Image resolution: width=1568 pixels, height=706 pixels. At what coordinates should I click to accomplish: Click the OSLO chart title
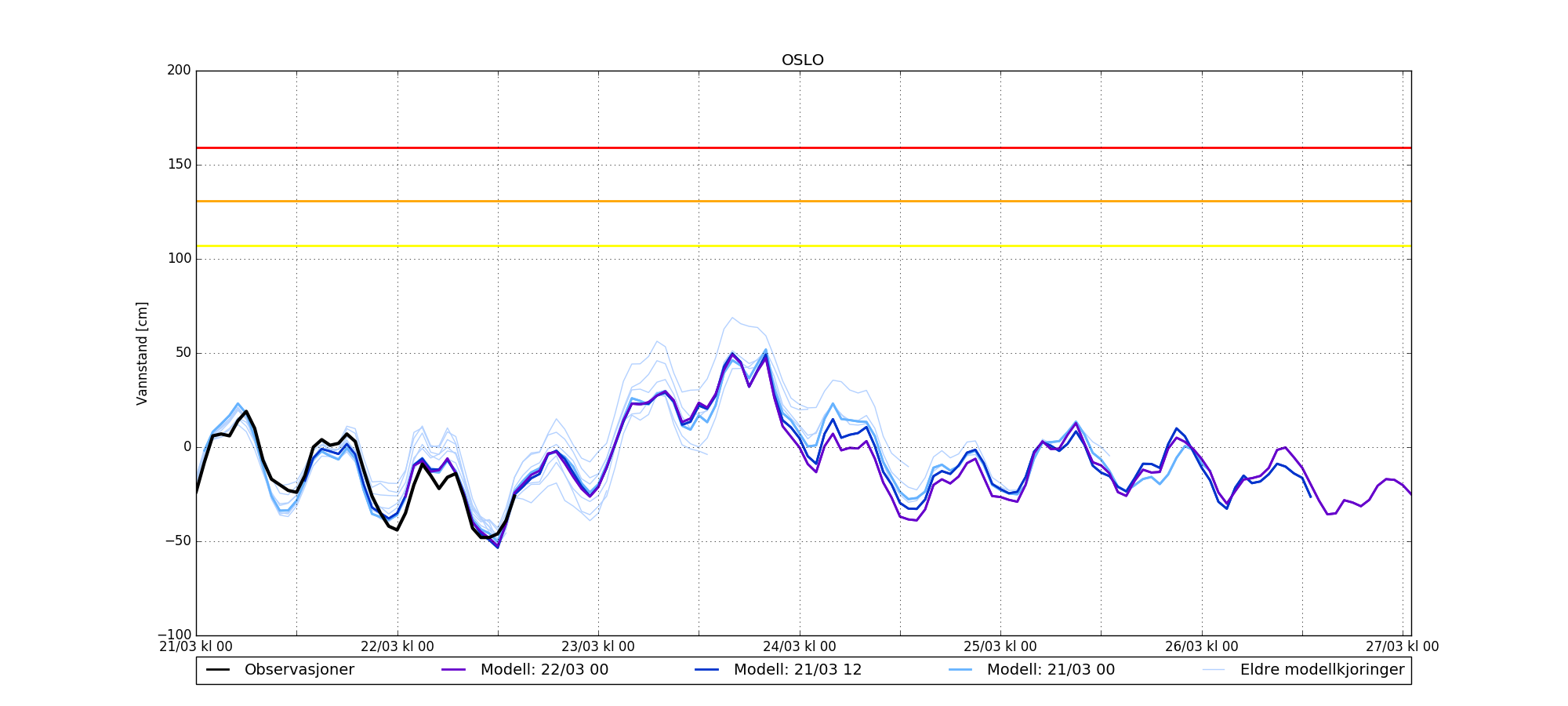click(803, 60)
